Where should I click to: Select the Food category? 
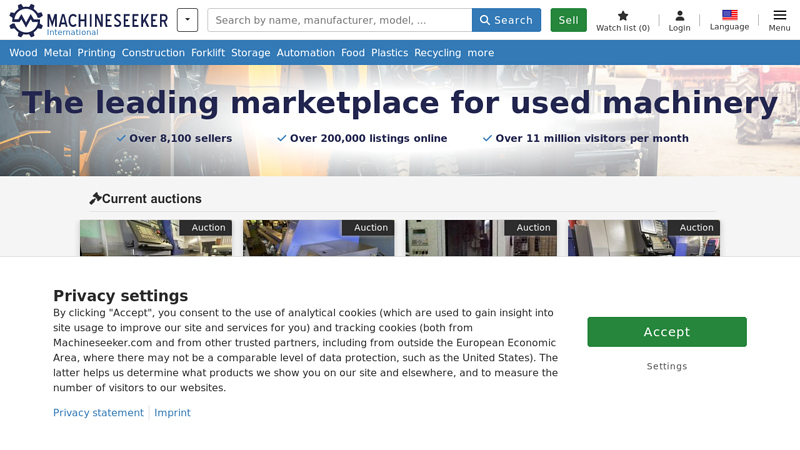point(353,53)
